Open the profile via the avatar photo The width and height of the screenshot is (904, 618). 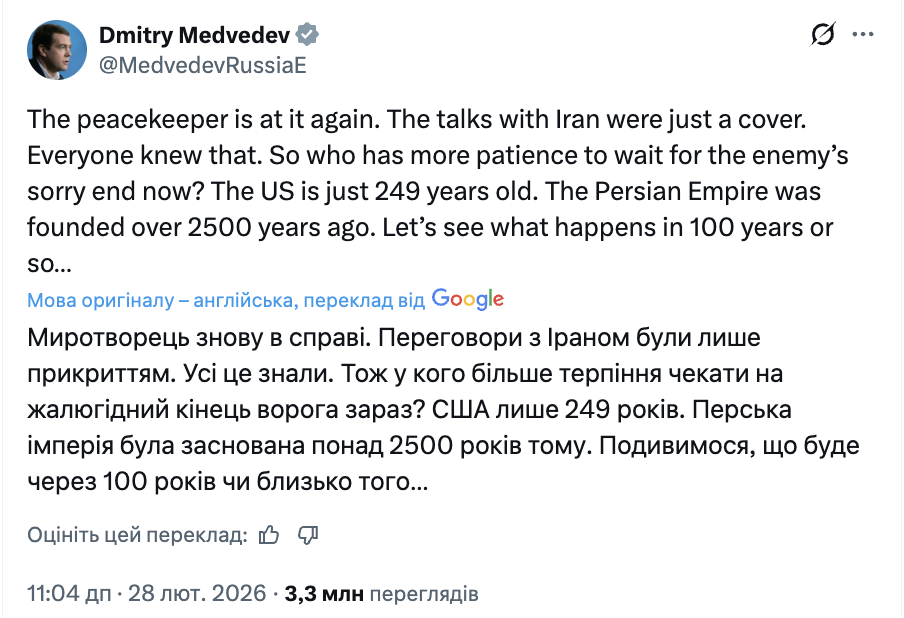(56, 48)
